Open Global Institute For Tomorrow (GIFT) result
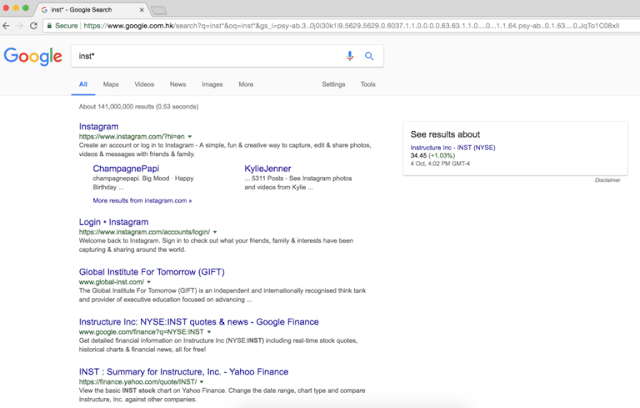This screenshot has width=640, height=408. click(x=152, y=272)
